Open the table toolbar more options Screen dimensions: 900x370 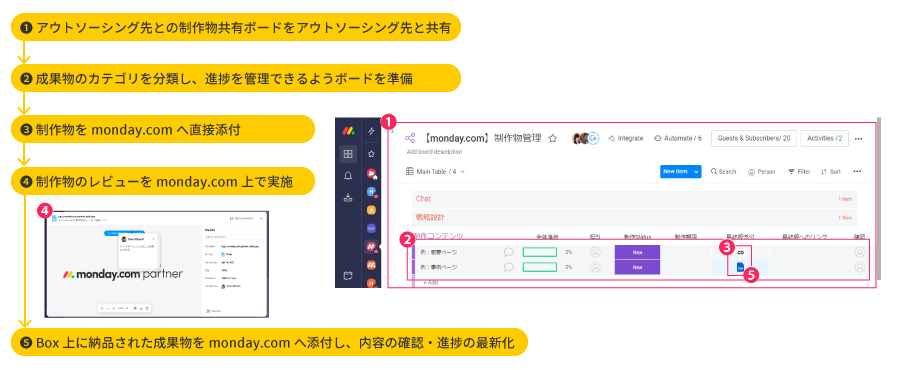coord(858,172)
